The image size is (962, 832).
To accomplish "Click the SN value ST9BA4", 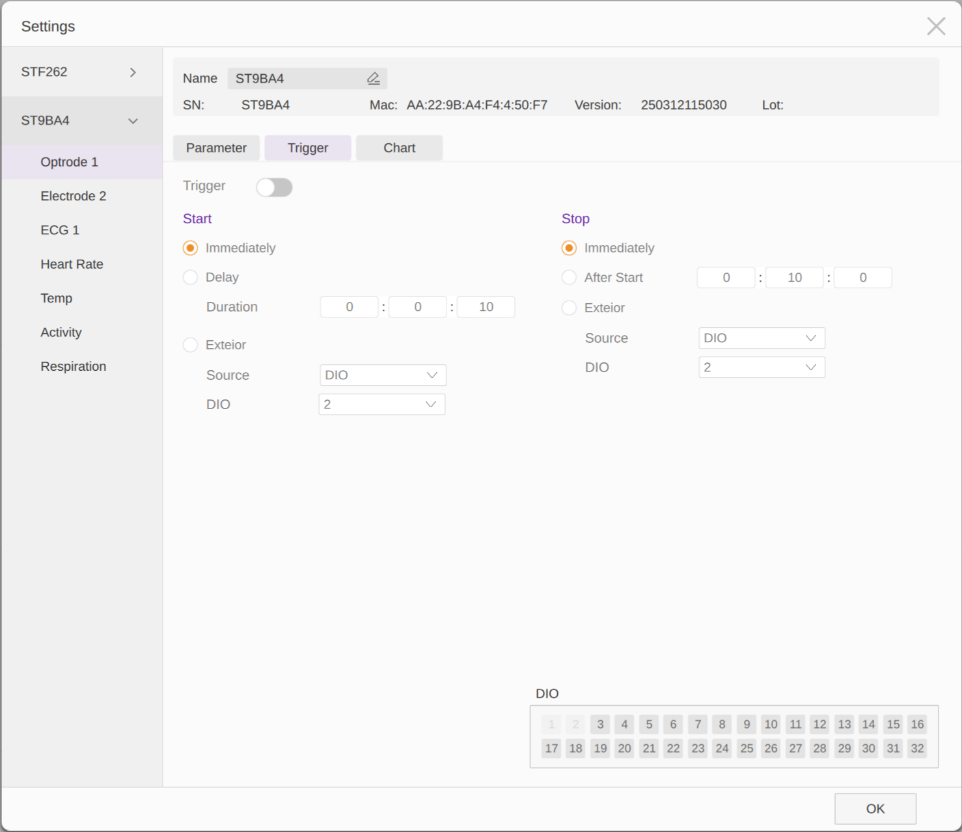I will pyautogui.click(x=265, y=105).
